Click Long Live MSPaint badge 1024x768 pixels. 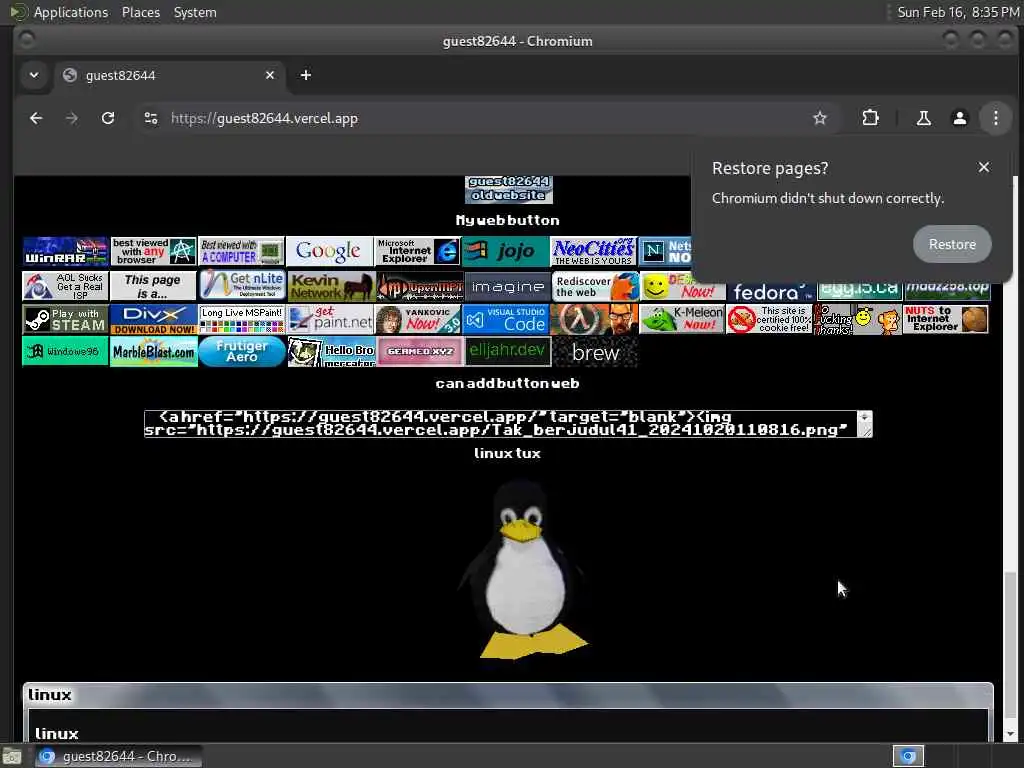coord(242,320)
